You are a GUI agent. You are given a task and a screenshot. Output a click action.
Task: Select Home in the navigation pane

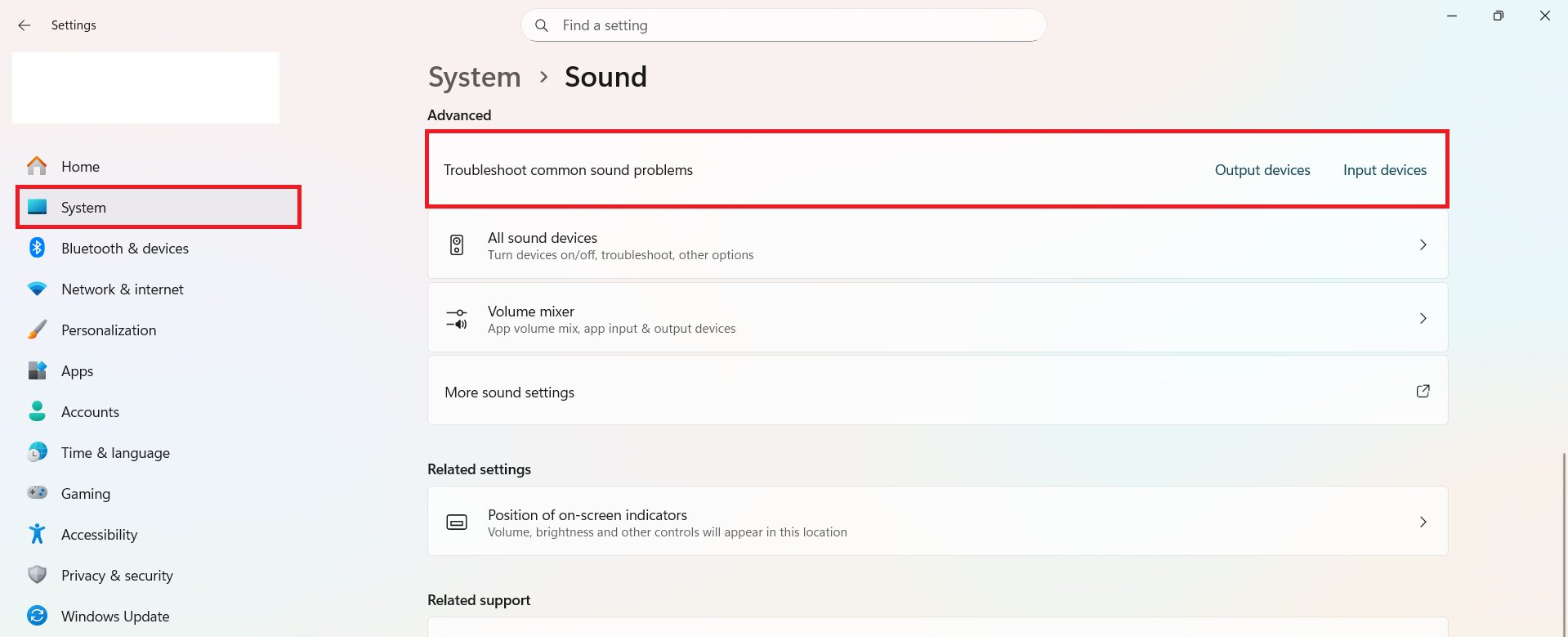pyautogui.click(x=80, y=166)
